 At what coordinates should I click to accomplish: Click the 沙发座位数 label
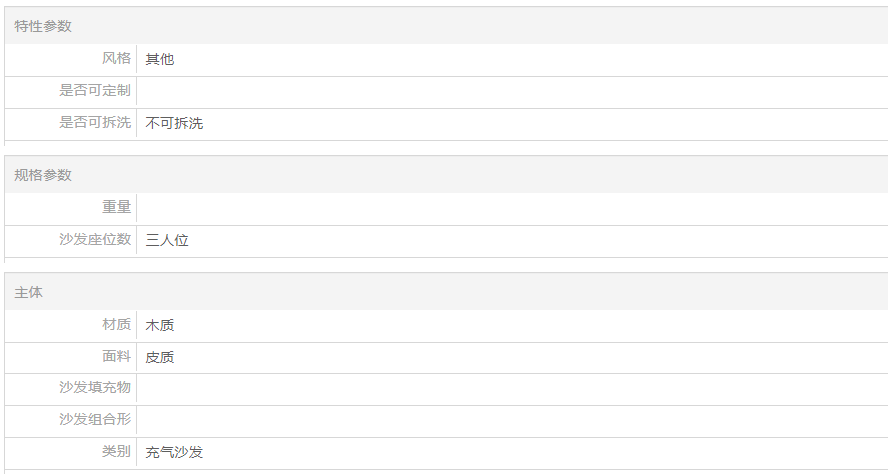(x=95, y=240)
